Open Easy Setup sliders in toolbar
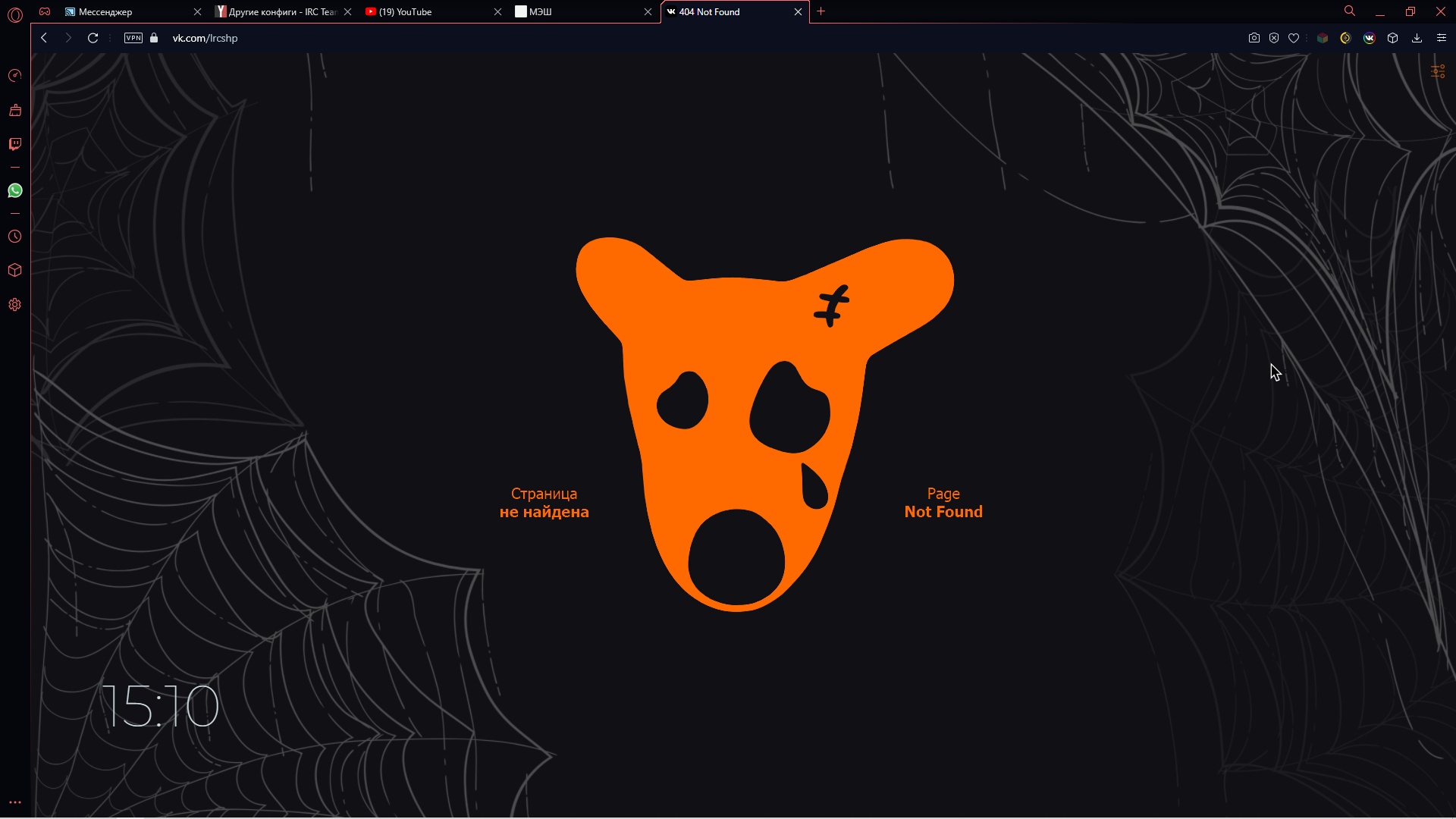The width and height of the screenshot is (1456, 819). pyautogui.click(x=1442, y=38)
